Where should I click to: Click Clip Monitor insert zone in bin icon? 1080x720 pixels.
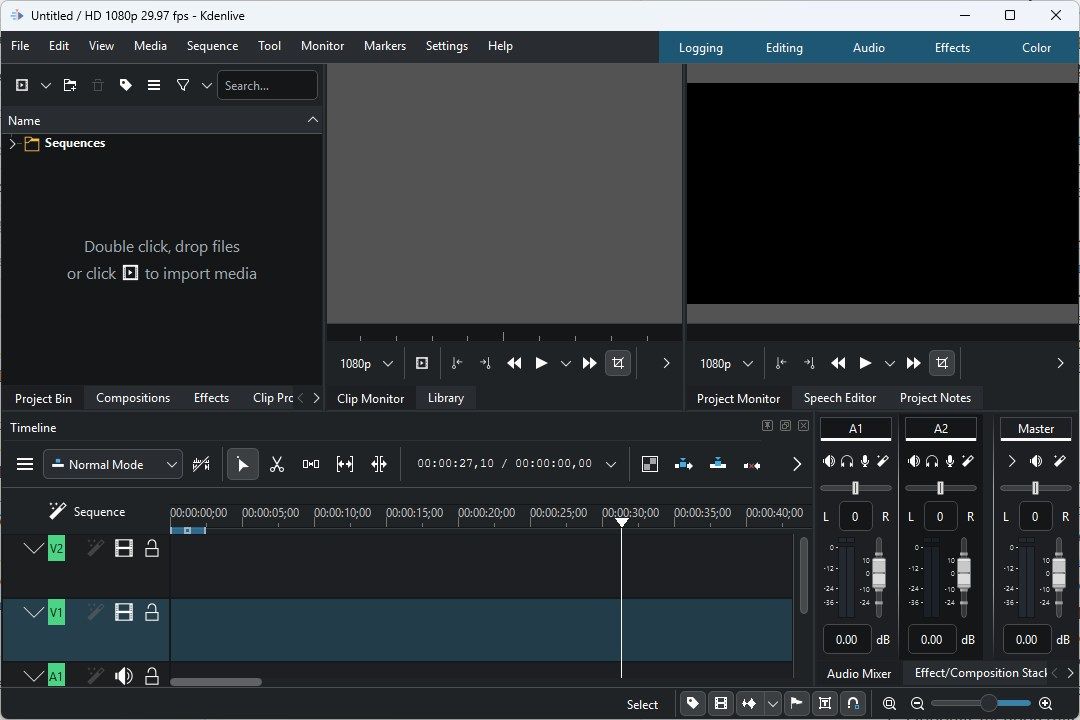click(x=422, y=363)
